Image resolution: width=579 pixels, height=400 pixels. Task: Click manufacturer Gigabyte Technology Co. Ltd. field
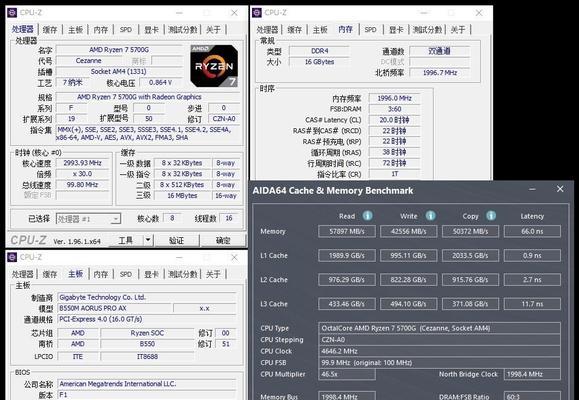147,297
